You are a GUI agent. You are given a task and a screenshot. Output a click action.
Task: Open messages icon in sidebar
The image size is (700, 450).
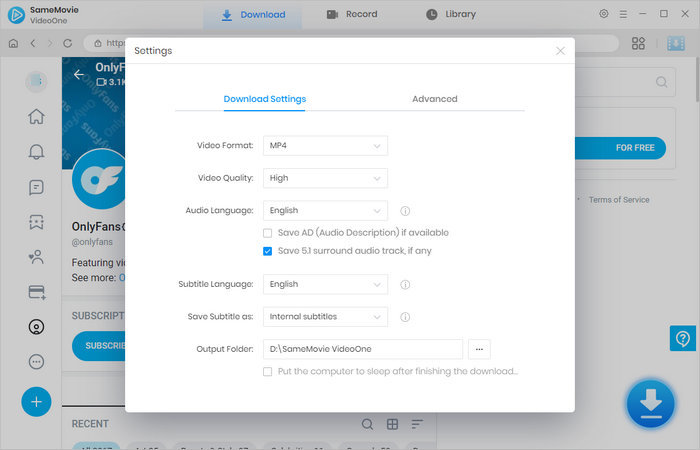pyautogui.click(x=36, y=187)
